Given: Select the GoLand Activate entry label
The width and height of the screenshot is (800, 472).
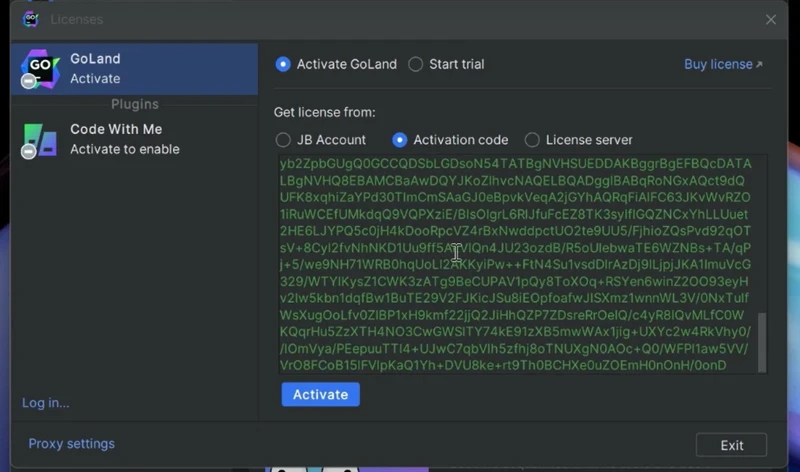Looking at the screenshot, I should point(95,68).
